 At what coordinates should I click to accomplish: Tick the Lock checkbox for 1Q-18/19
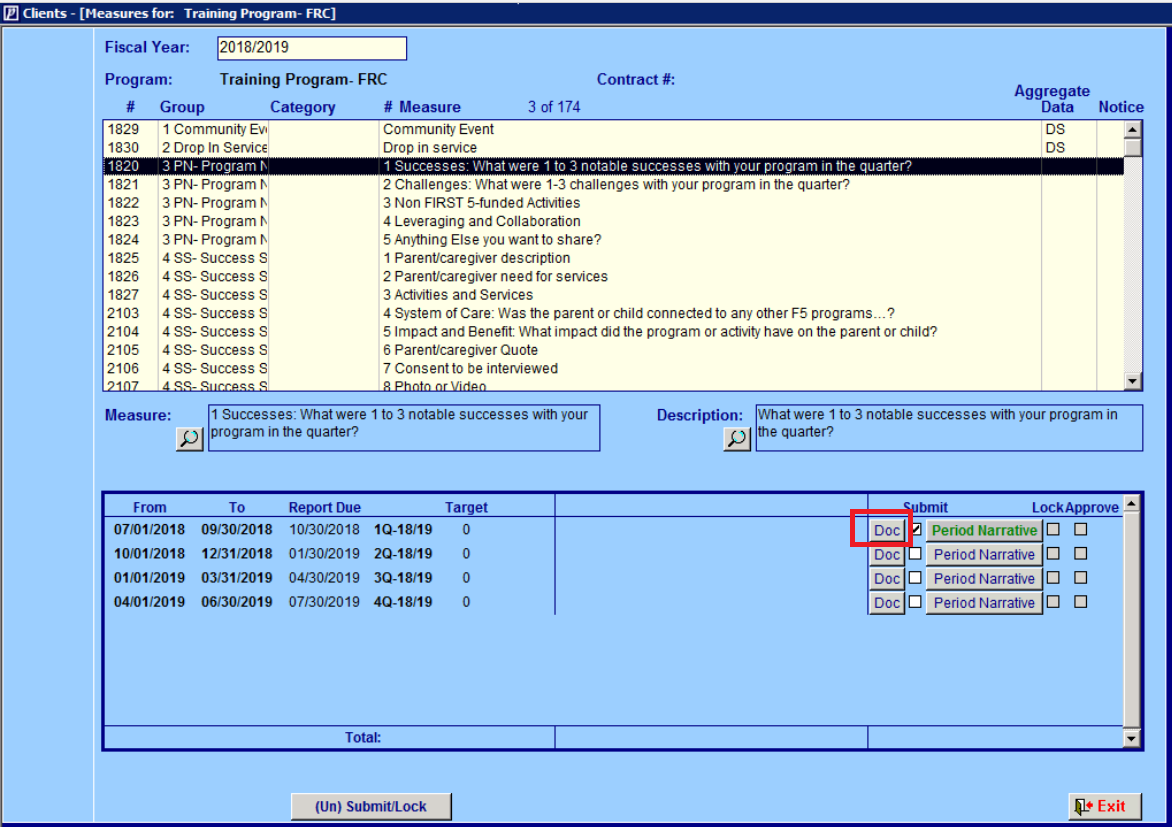coord(1053,529)
